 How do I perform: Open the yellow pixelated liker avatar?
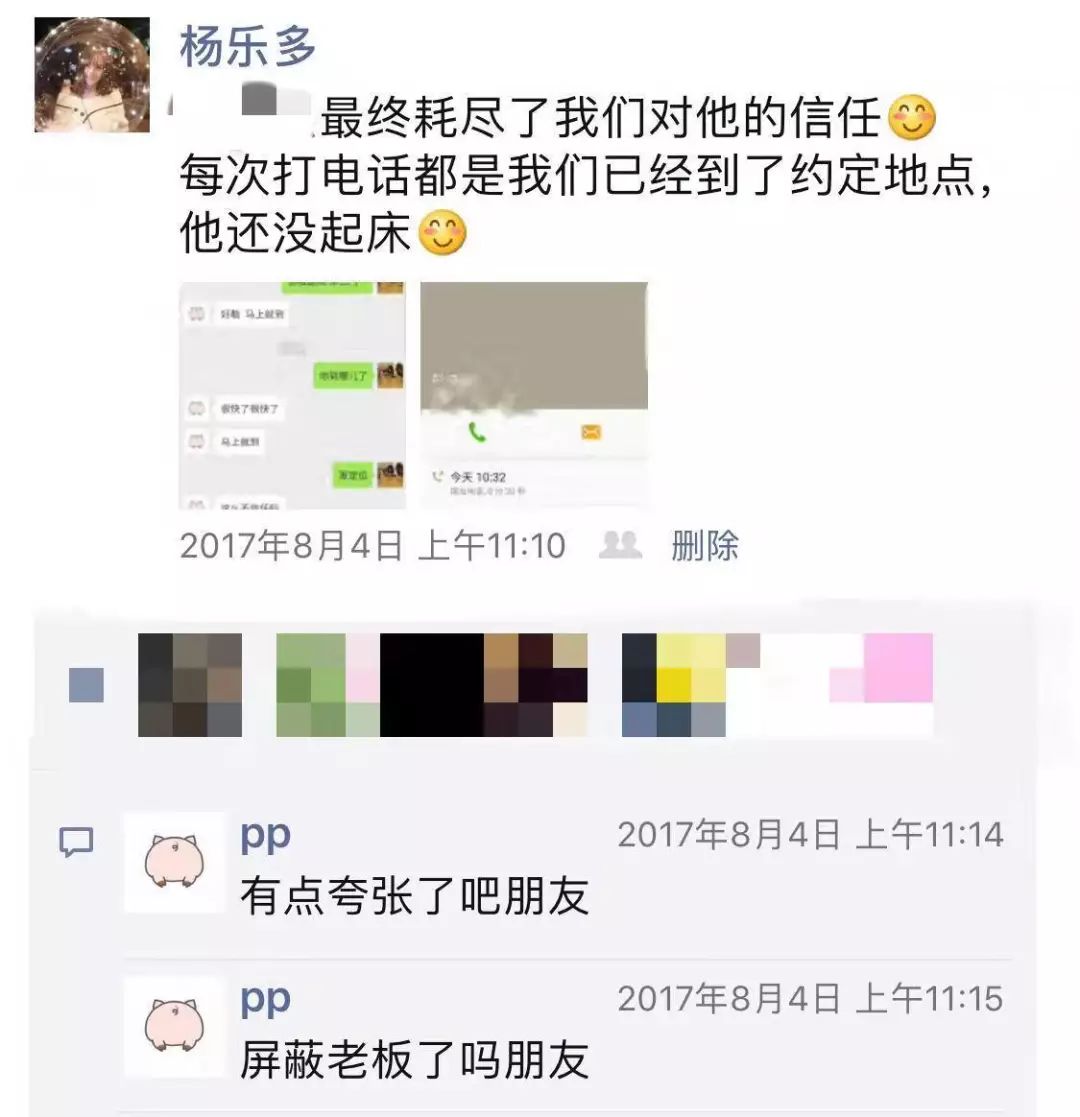click(x=674, y=685)
